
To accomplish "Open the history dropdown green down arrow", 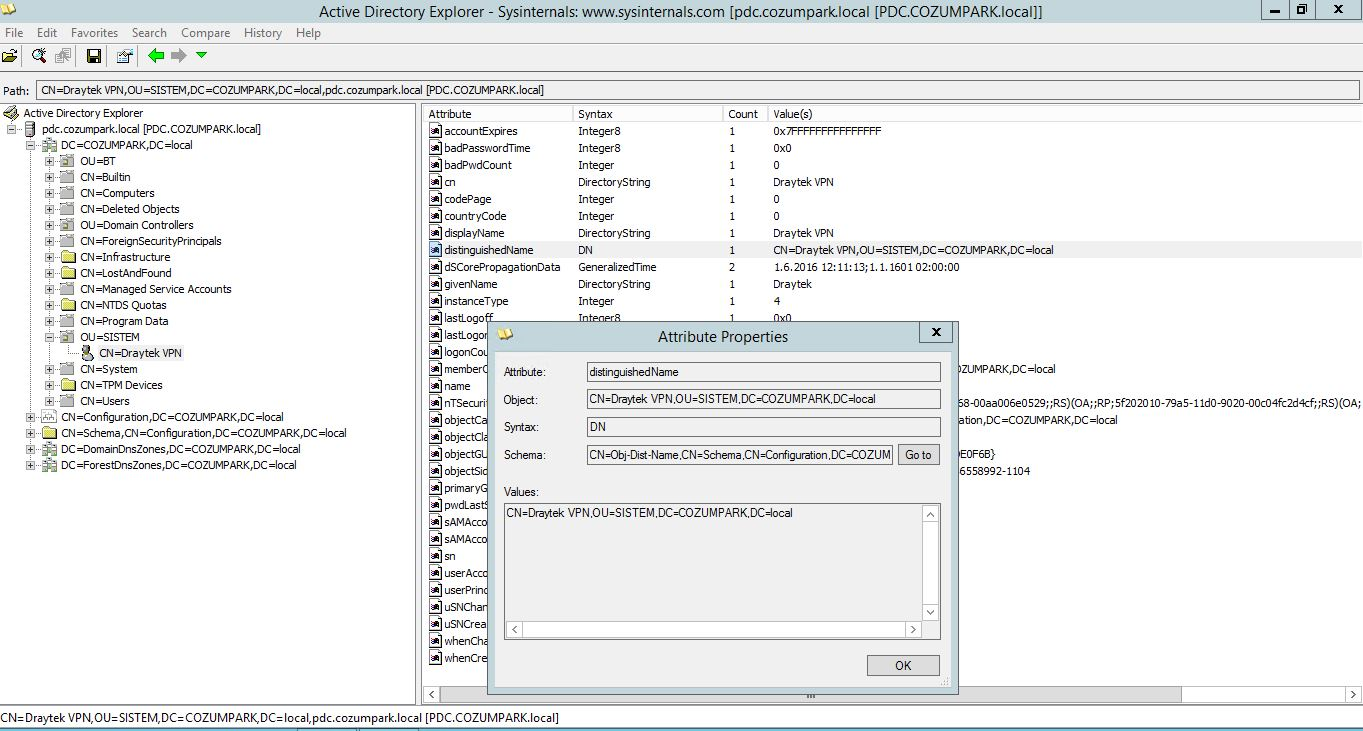I will click(201, 56).
